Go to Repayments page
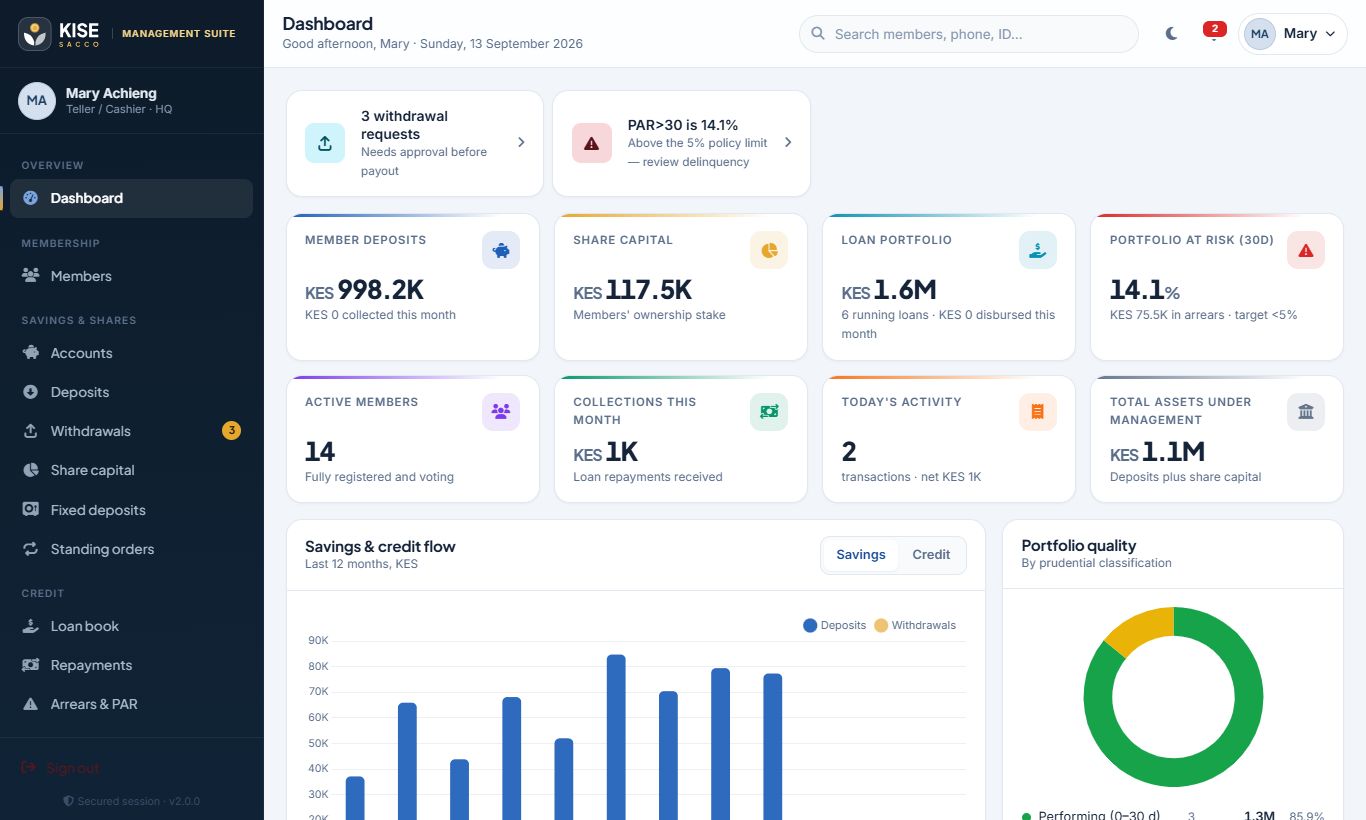Viewport: 1366px width, 820px height. (x=131, y=665)
